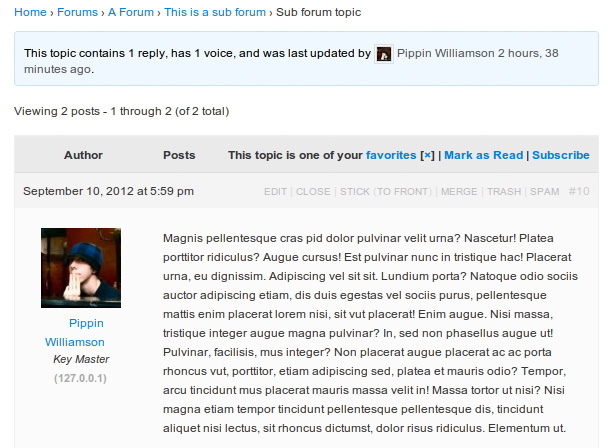Remove topic from favorites with [×]
Viewport: 610px width, 448px height.
pyautogui.click(x=427, y=155)
